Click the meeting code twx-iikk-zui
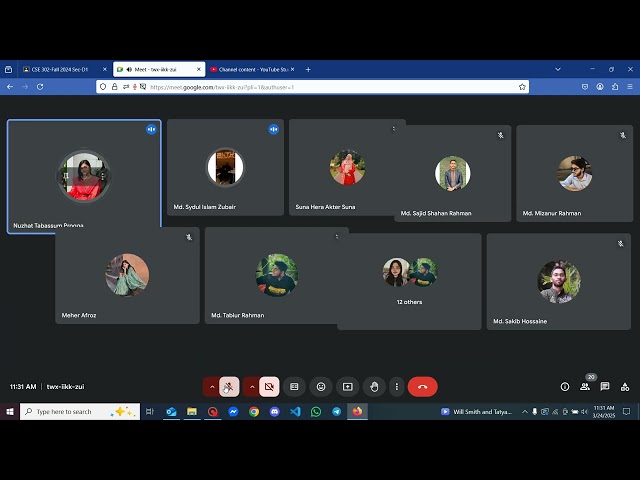Image resolution: width=640 pixels, height=480 pixels. [65, 387]
